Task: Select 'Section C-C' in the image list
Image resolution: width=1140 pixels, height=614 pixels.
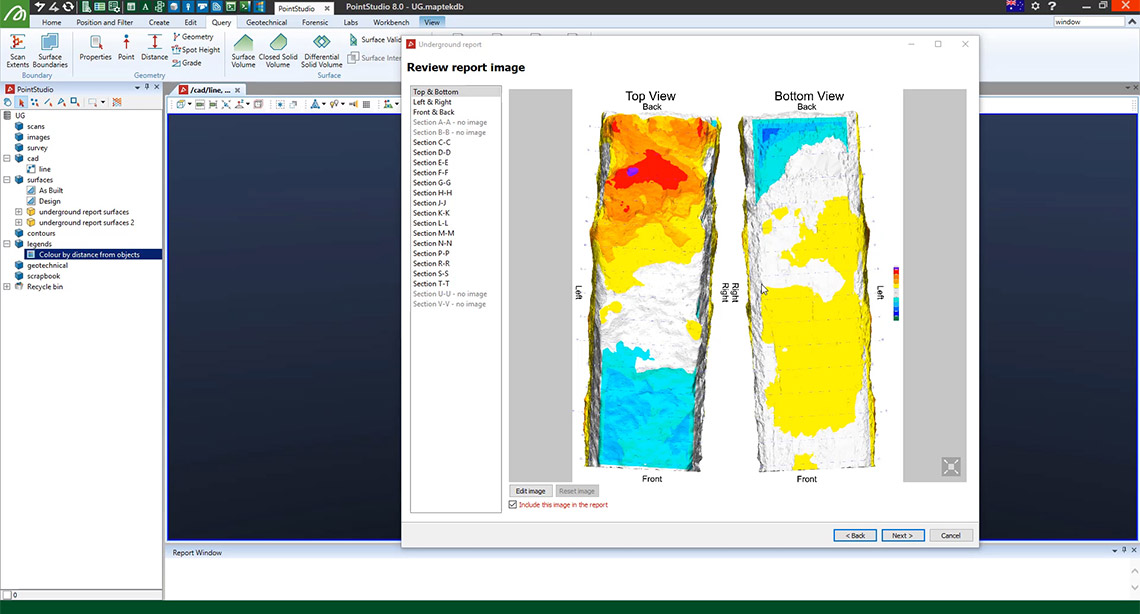Action: tap(431, 142)
